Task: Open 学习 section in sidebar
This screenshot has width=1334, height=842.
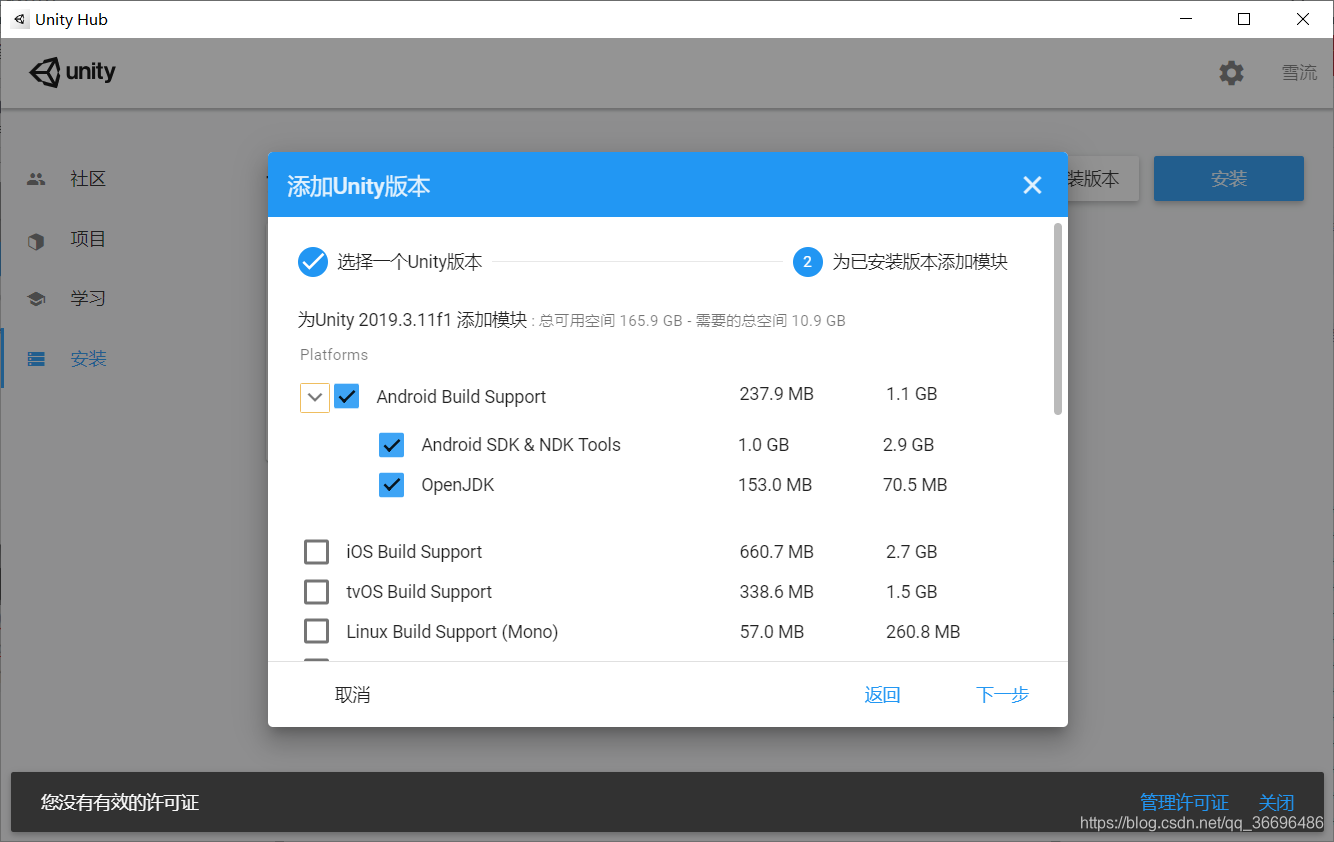Action: 88,298
